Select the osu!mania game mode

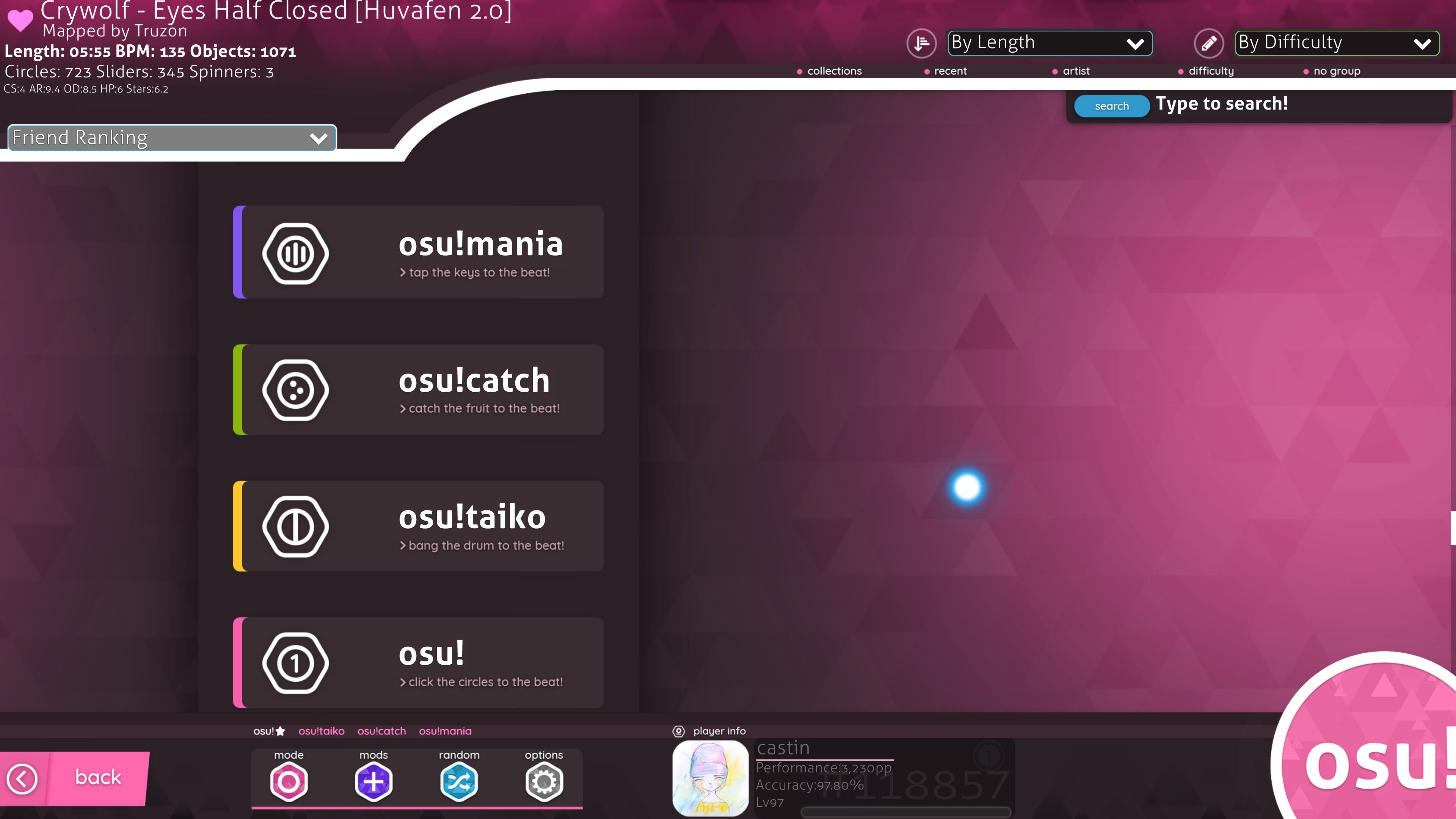click(x=418, y=252)
